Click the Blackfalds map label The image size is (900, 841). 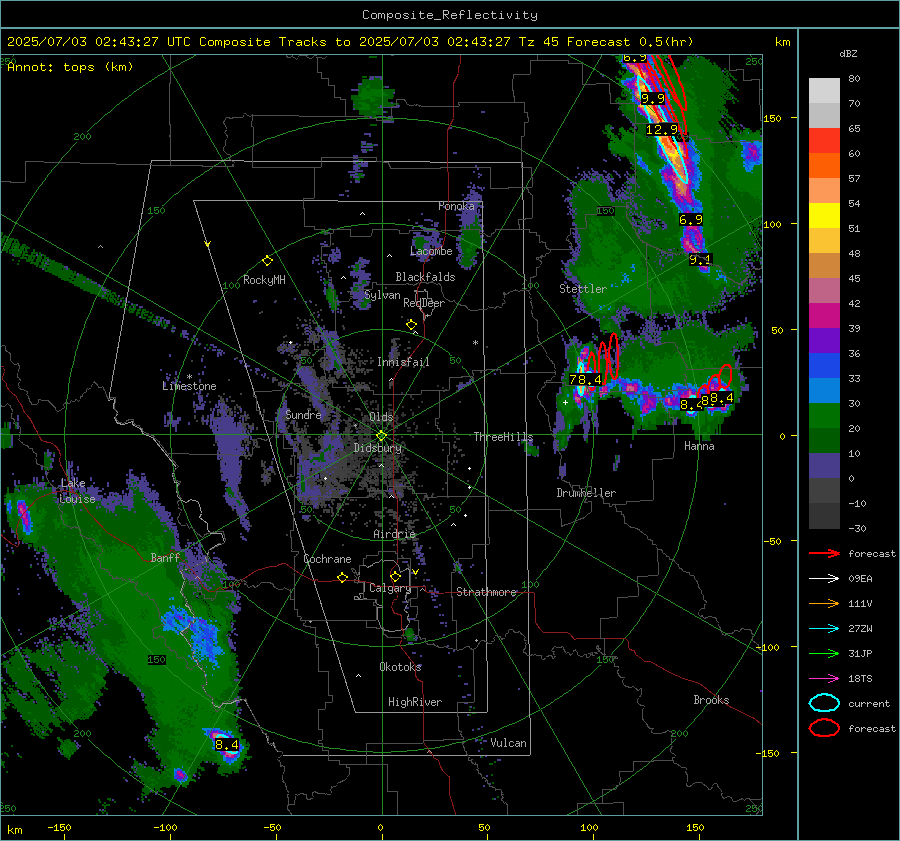click(425, 277)
